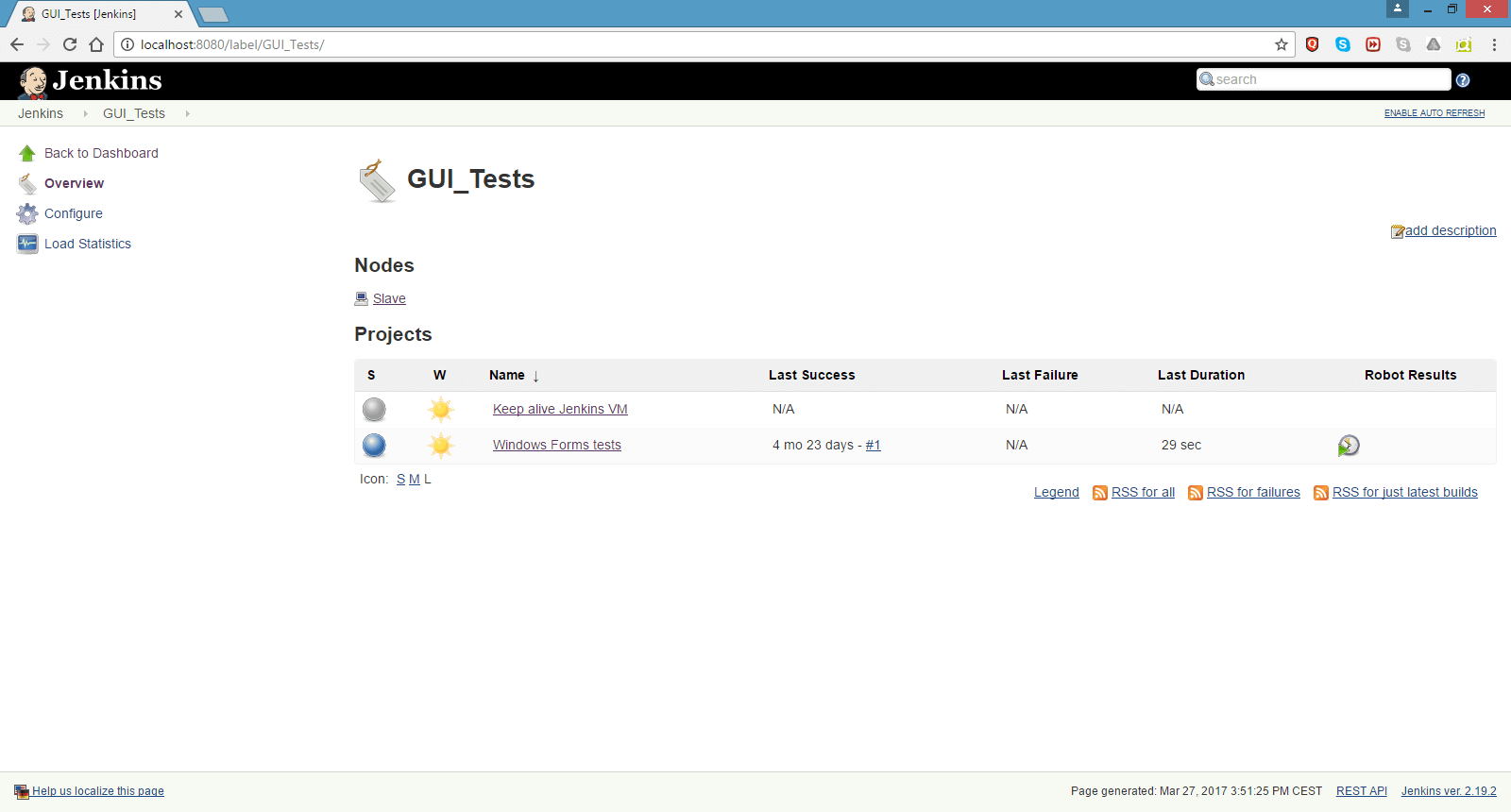Viewport: 1511px width, 812px height.
Task: Click the Chrome user profile button
Action: (x=1398, y=8)
